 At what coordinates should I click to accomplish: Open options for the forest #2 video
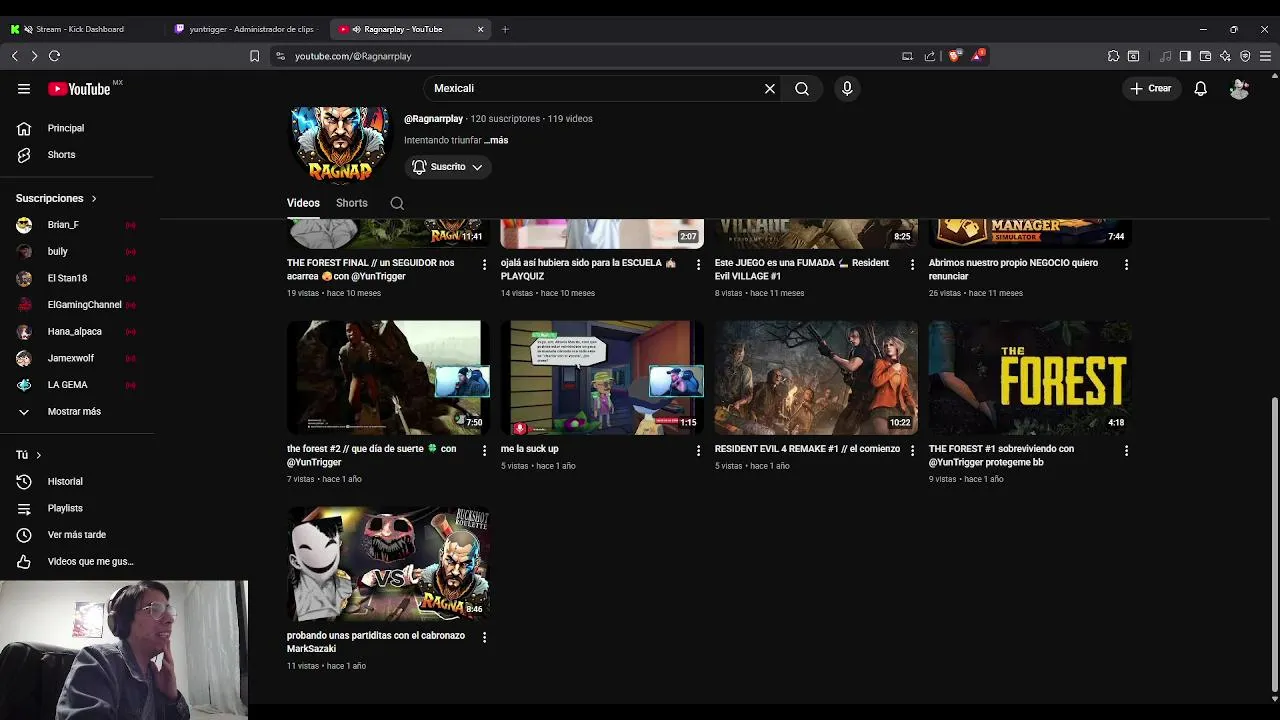[485, 451]
